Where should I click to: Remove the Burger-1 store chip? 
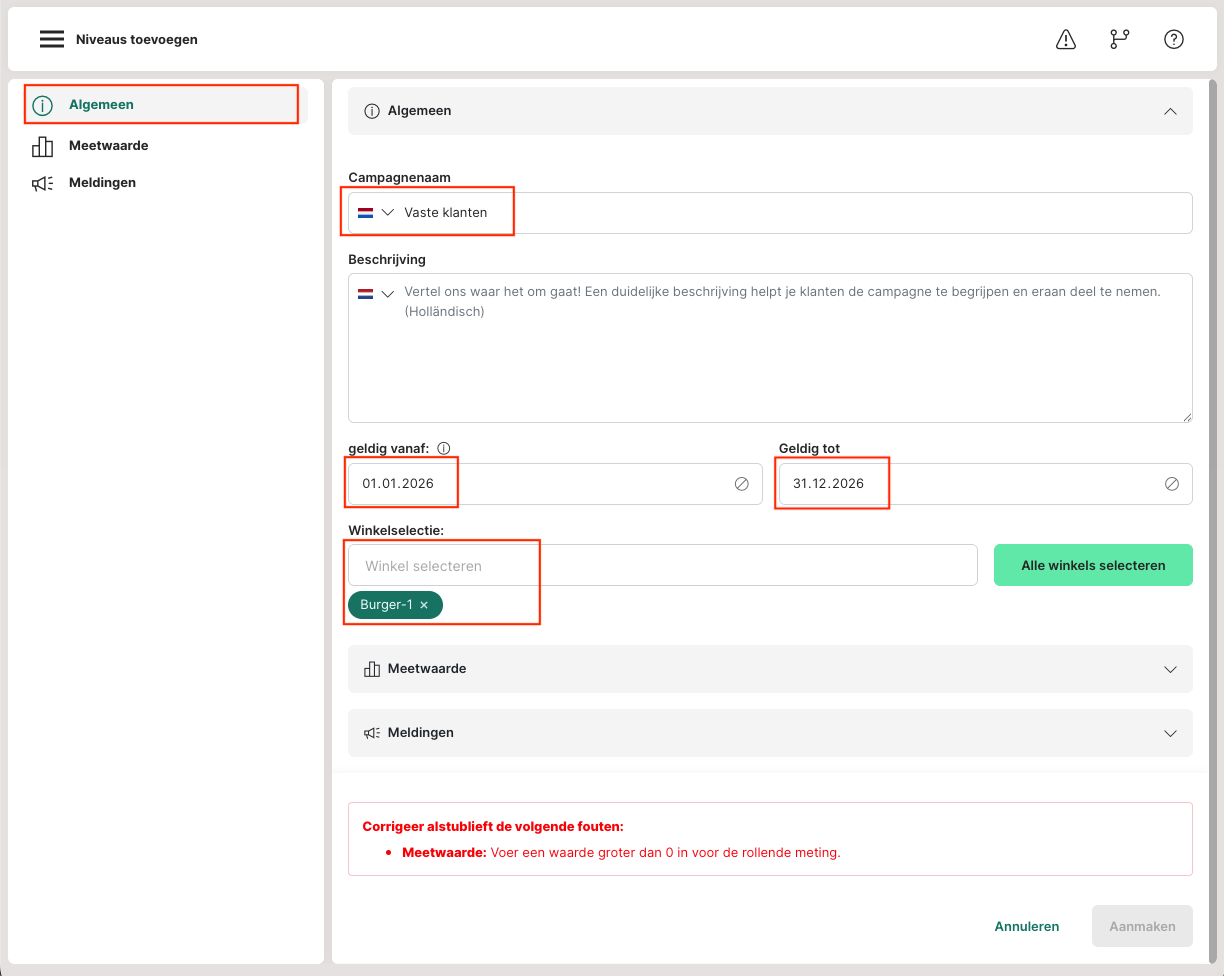[424, 605]
